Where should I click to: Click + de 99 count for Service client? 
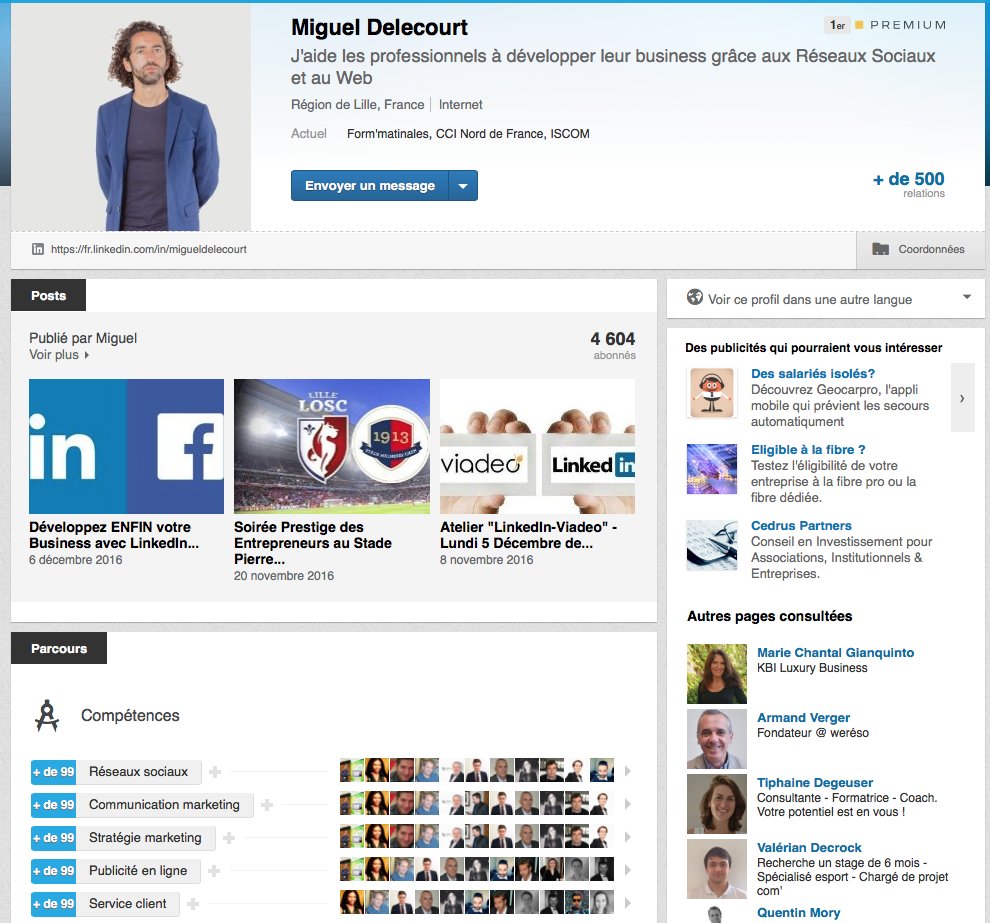54,903
